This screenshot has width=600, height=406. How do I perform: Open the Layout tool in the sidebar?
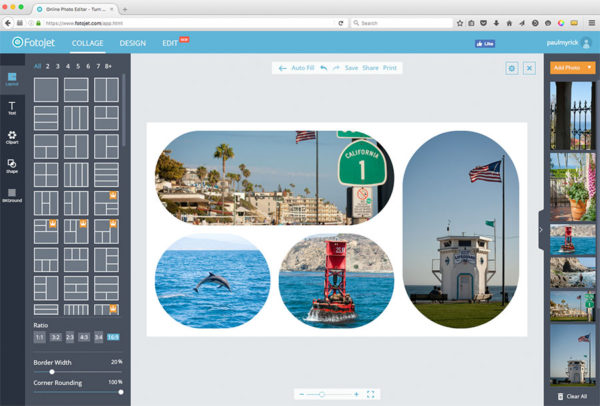pos(12,79)
